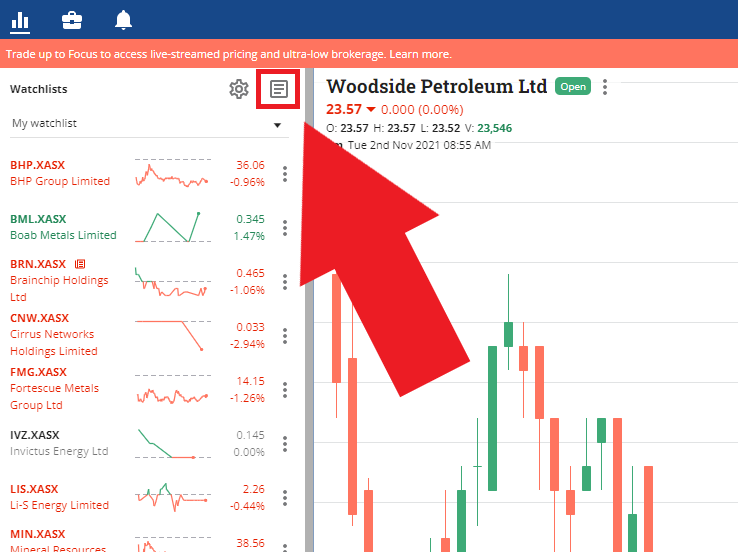The image size is (738, 552).
Task: Open the options menu beside Woodside Petroleum Ltd
Action: [x=605, y=87]
